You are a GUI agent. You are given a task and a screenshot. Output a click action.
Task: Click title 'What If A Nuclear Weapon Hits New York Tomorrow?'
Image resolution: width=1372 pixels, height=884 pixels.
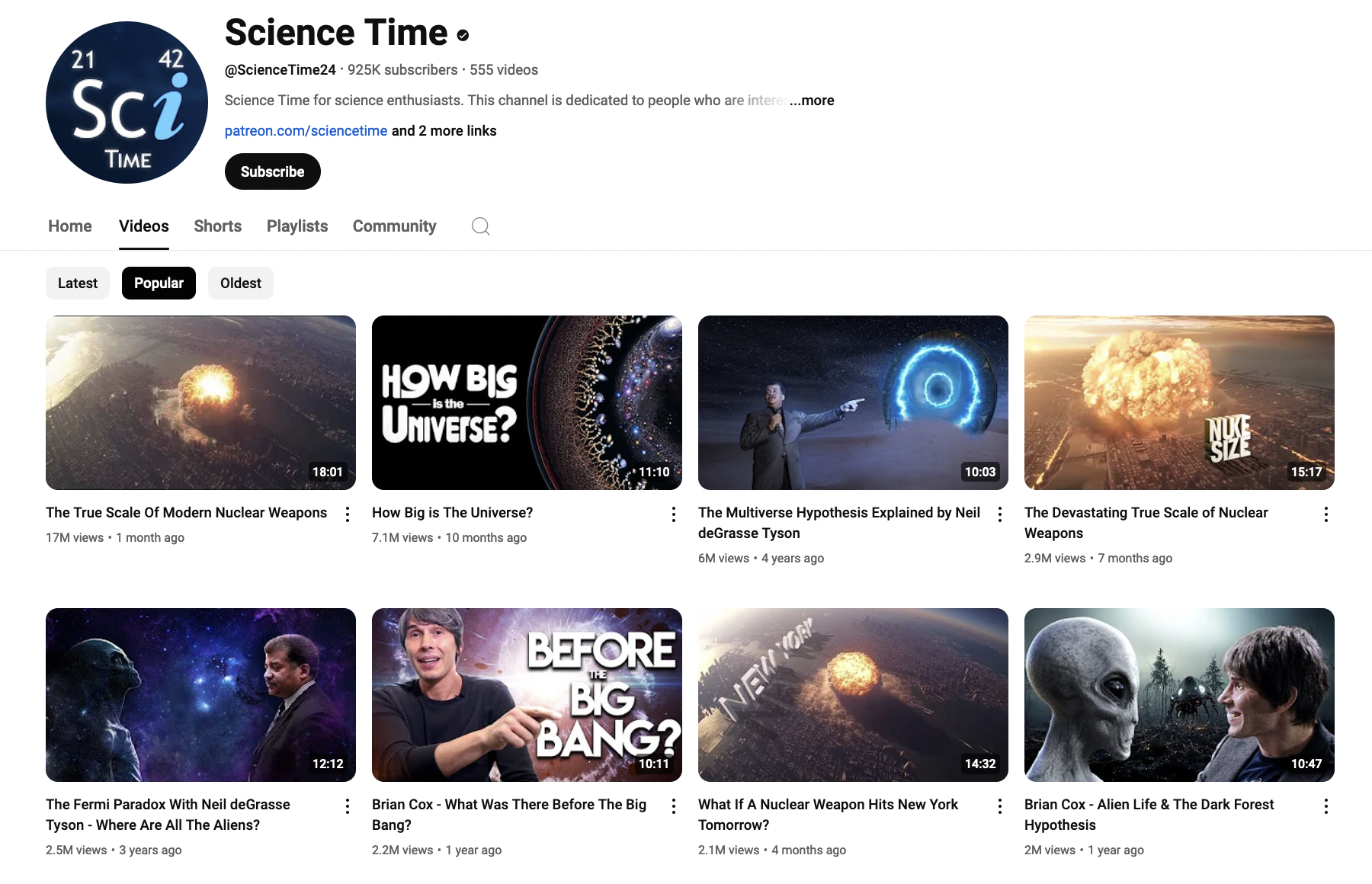(x=829, y=815)
